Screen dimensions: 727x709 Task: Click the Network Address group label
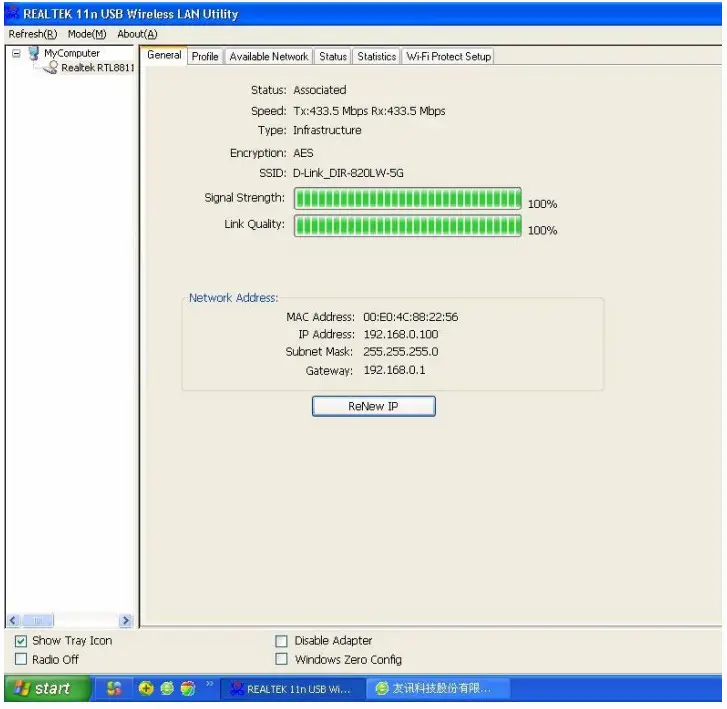pyautogui.click(x=233, y=298)
